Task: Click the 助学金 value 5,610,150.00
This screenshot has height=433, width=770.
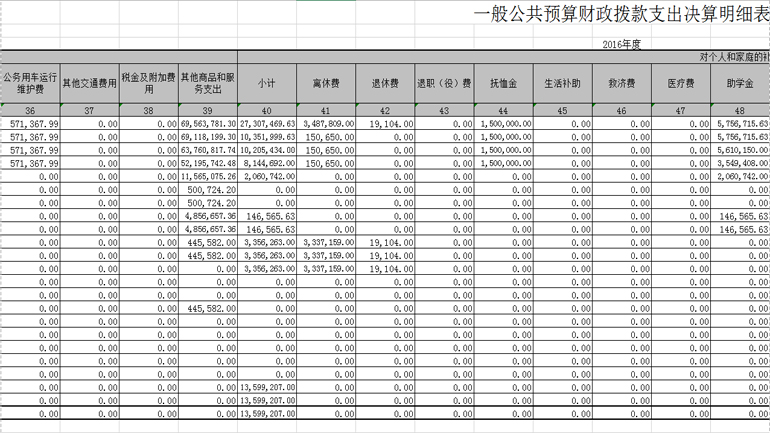Action: coord(740,150)
